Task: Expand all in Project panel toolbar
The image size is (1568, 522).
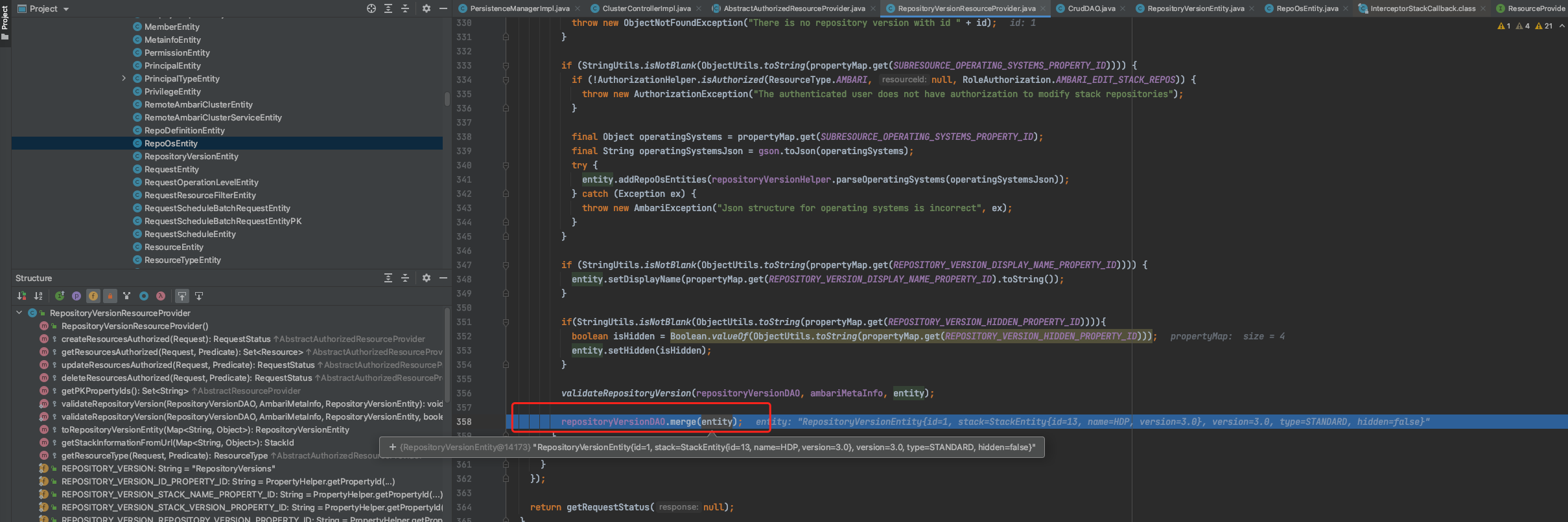Action: tap(388, 8)
